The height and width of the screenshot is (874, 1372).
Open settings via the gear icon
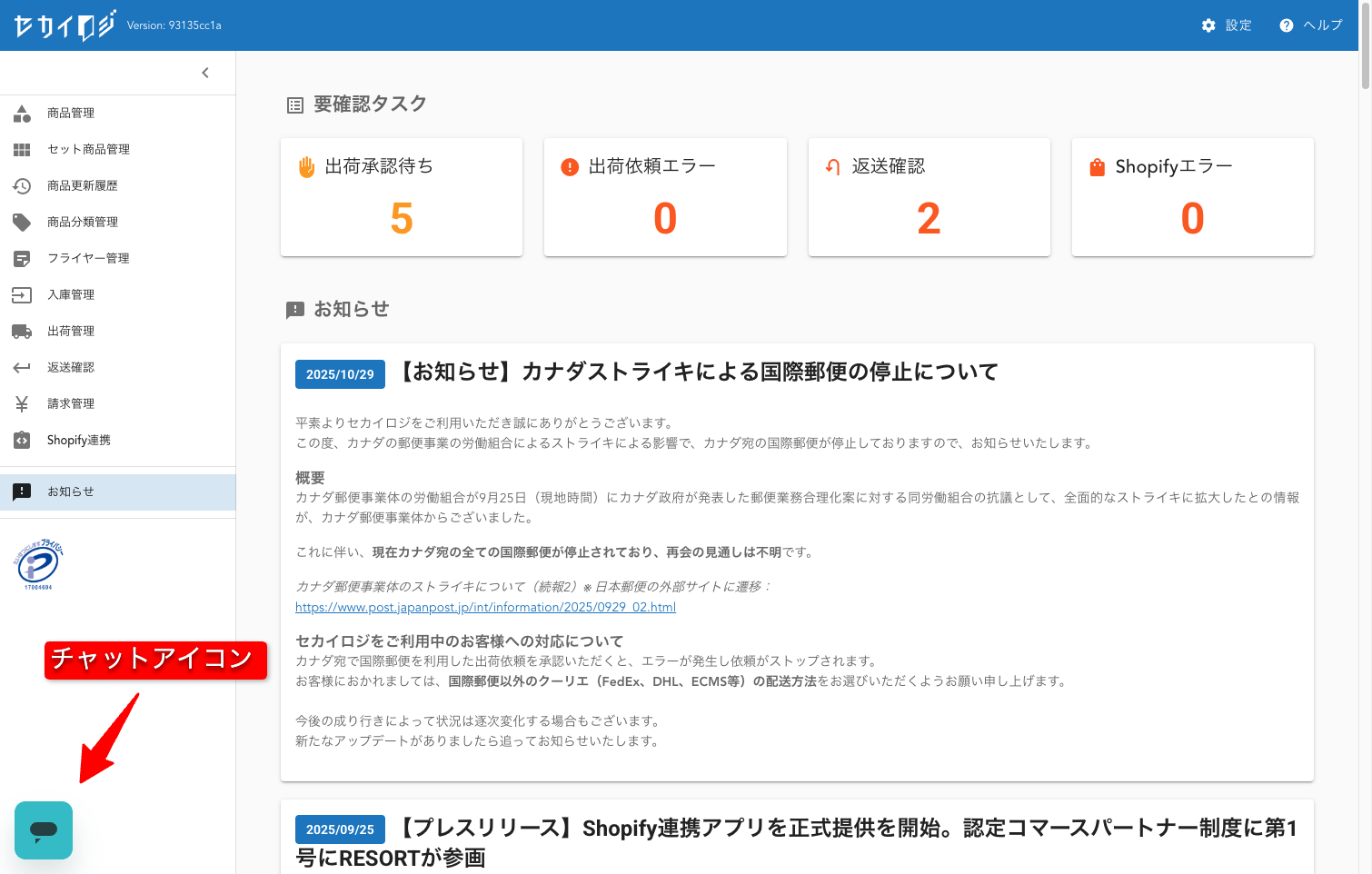click(1208, 25)
